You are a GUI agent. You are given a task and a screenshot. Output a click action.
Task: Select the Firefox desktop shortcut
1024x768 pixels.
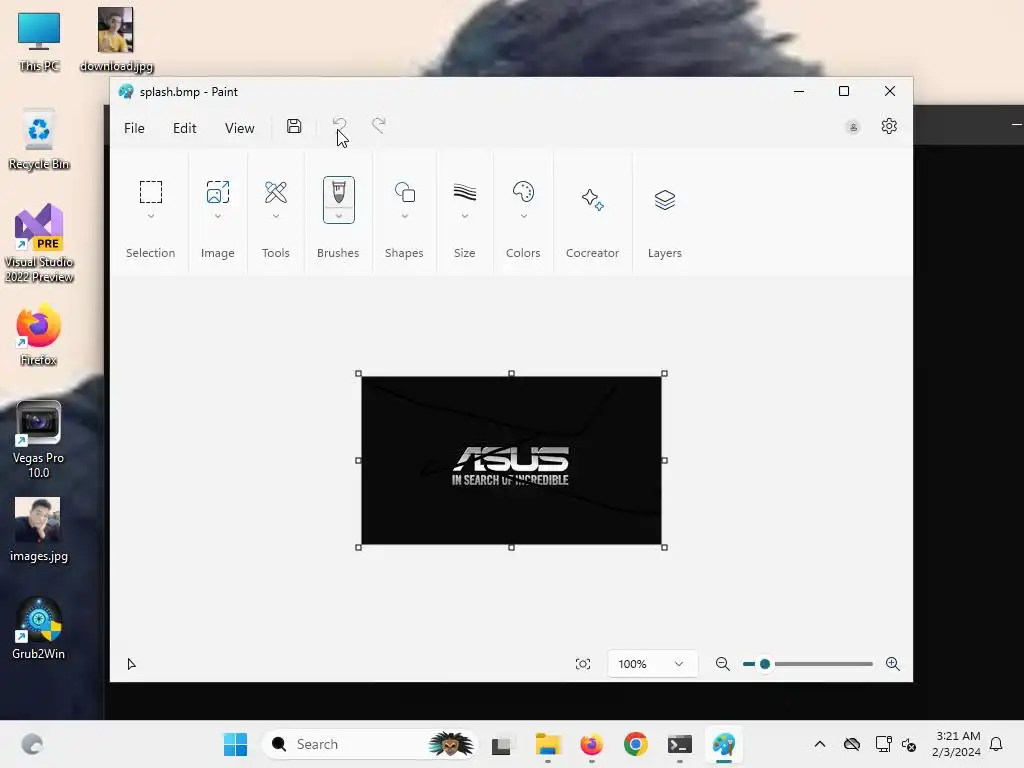point(39,334)
